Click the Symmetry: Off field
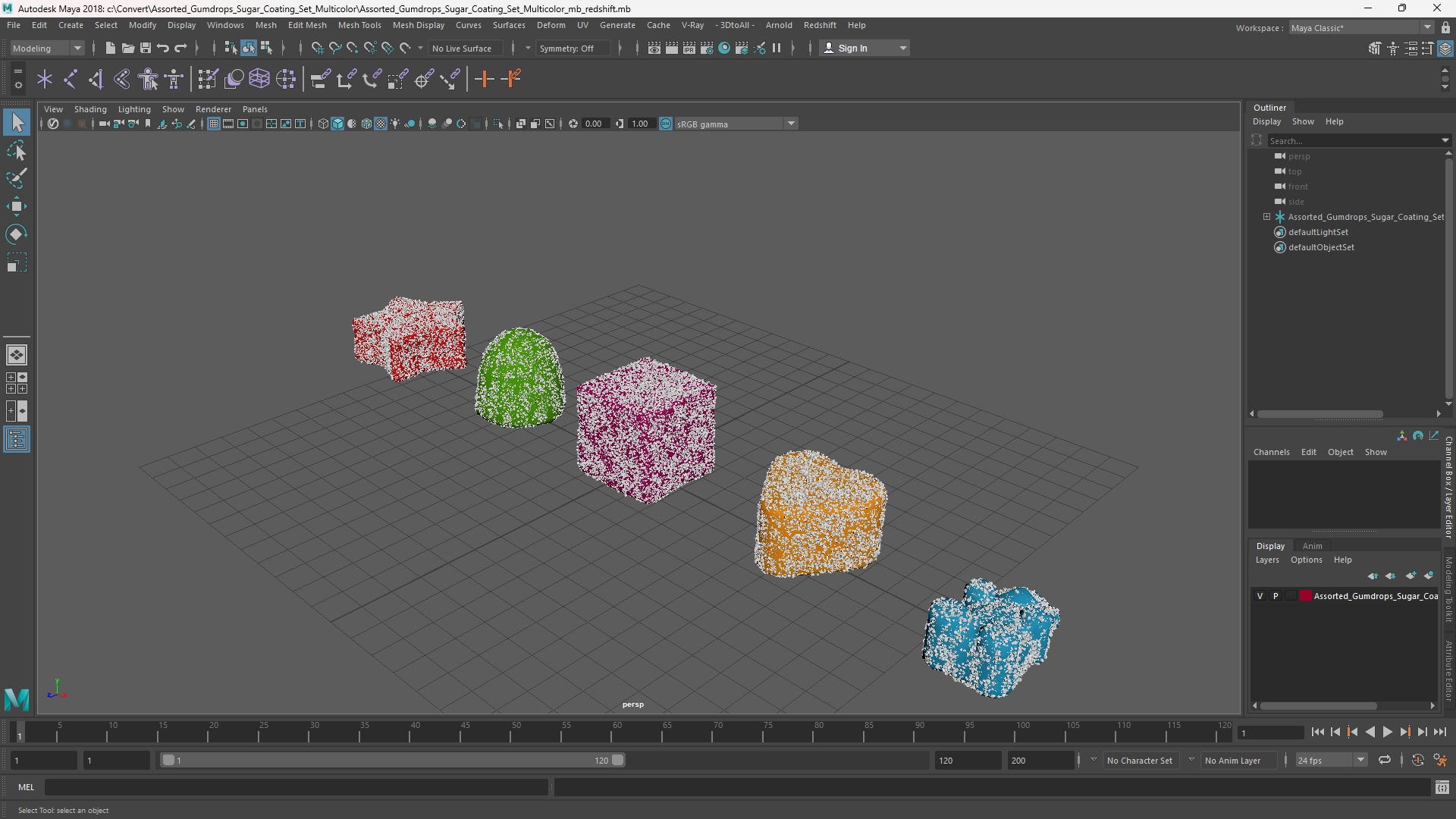The image size is (1456, 819). [x=572, y=48]
